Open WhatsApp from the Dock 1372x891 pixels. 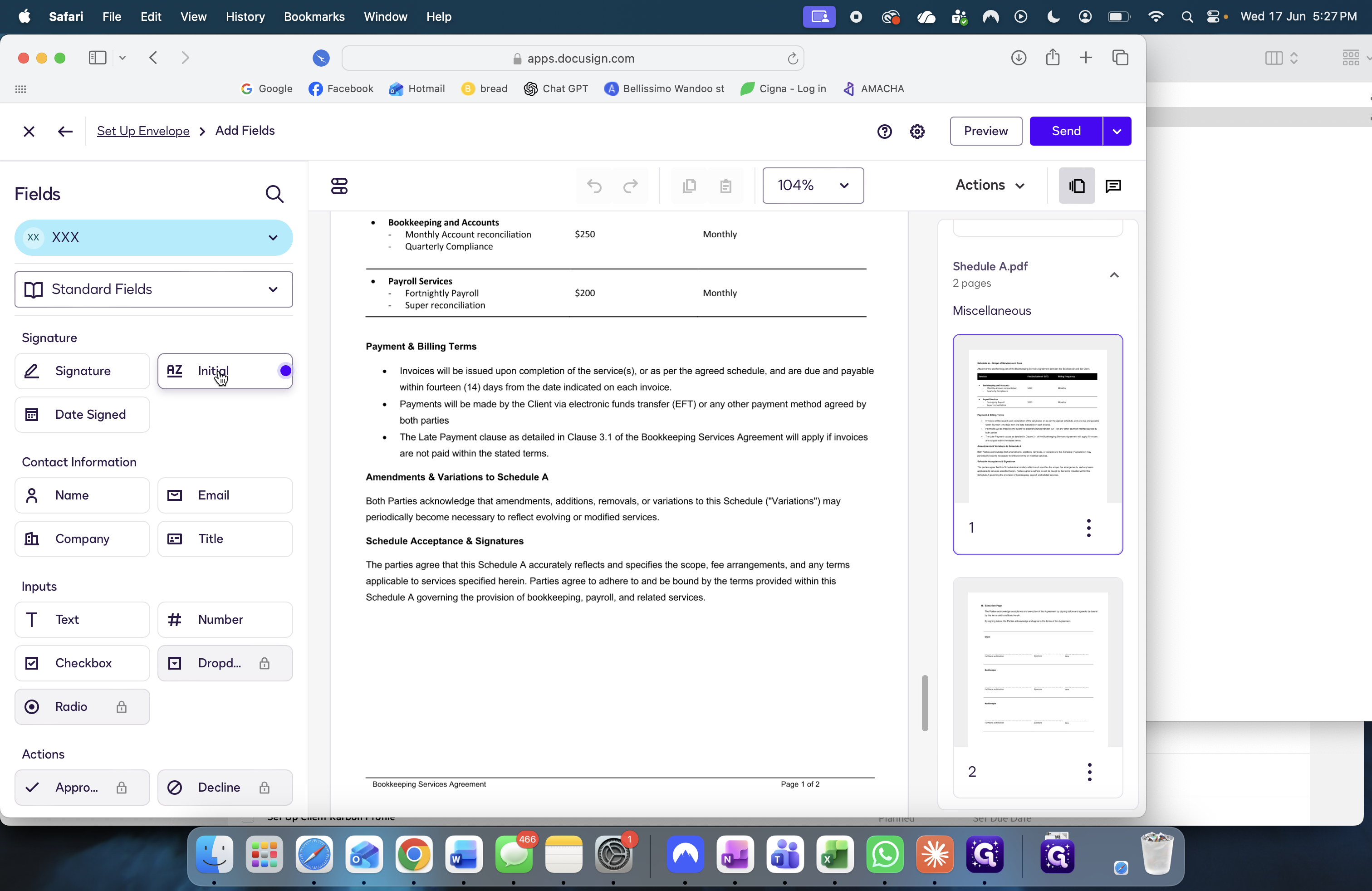[885, 855]
